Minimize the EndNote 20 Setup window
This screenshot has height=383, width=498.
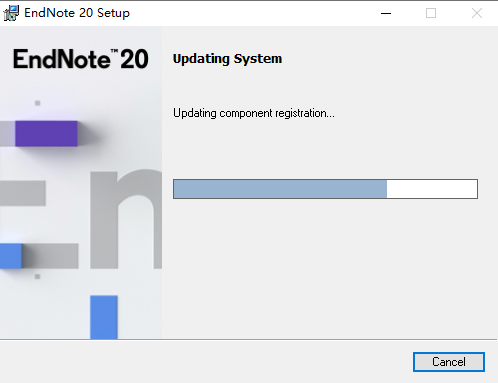click(x=386, y=13)
